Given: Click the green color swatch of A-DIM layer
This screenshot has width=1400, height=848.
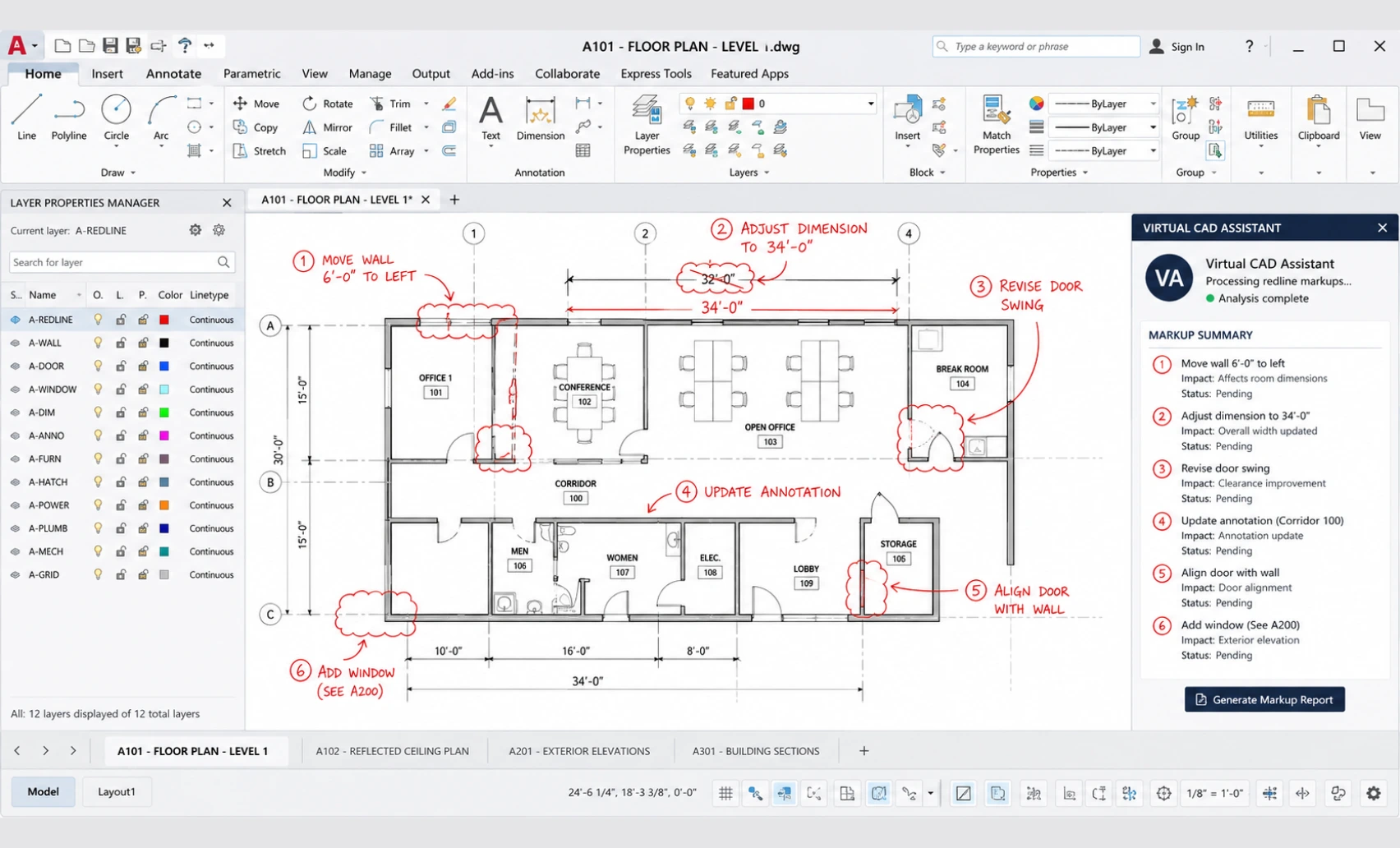Looking at the screenshot, I should pos(164,412).
